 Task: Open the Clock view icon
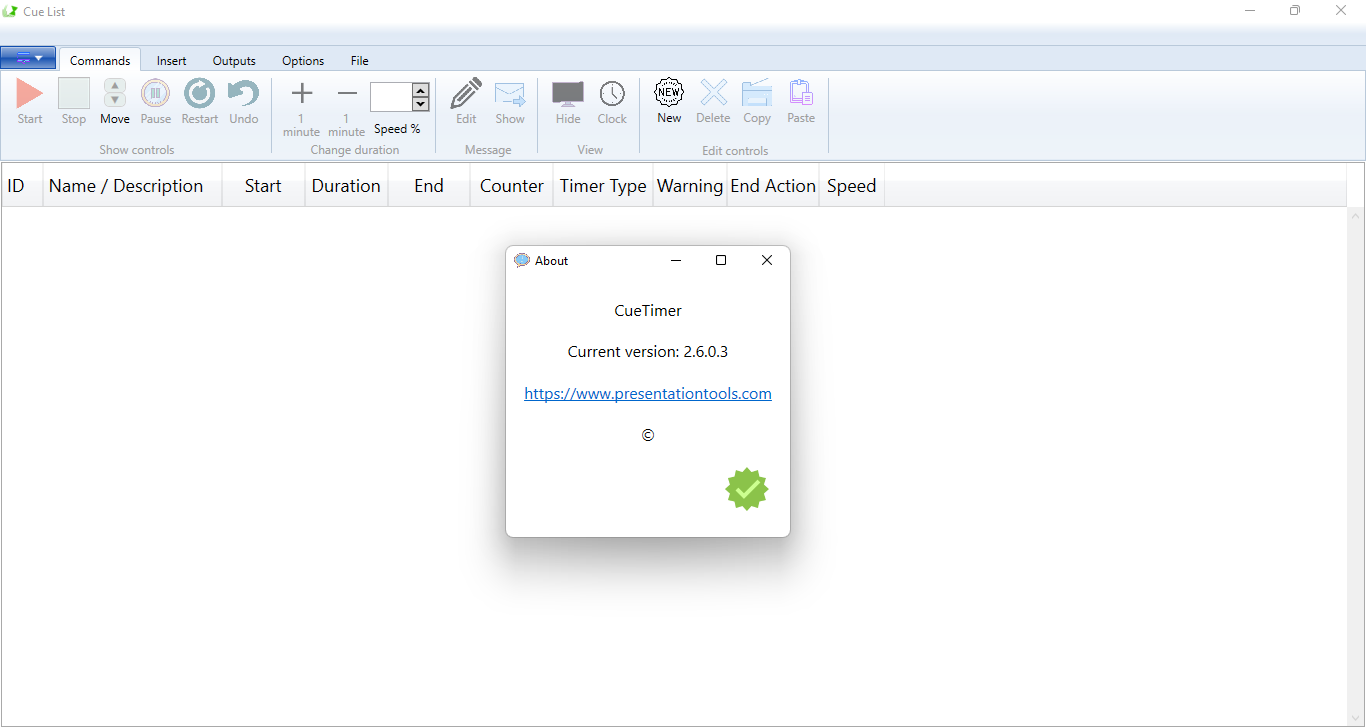612,94
